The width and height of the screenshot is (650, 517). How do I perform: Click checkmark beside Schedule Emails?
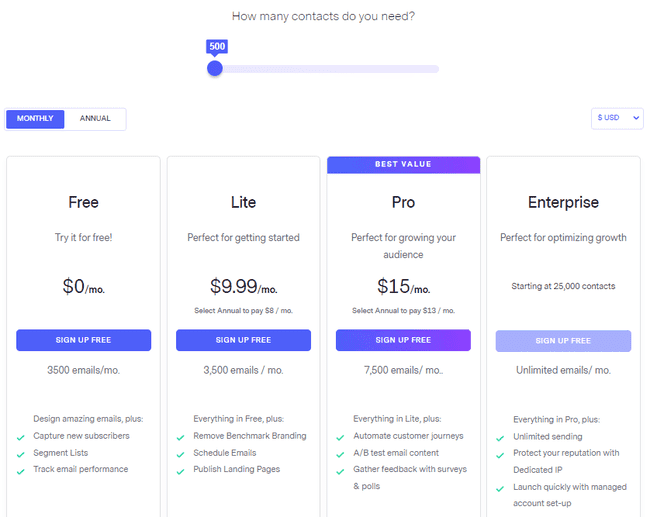181,453
